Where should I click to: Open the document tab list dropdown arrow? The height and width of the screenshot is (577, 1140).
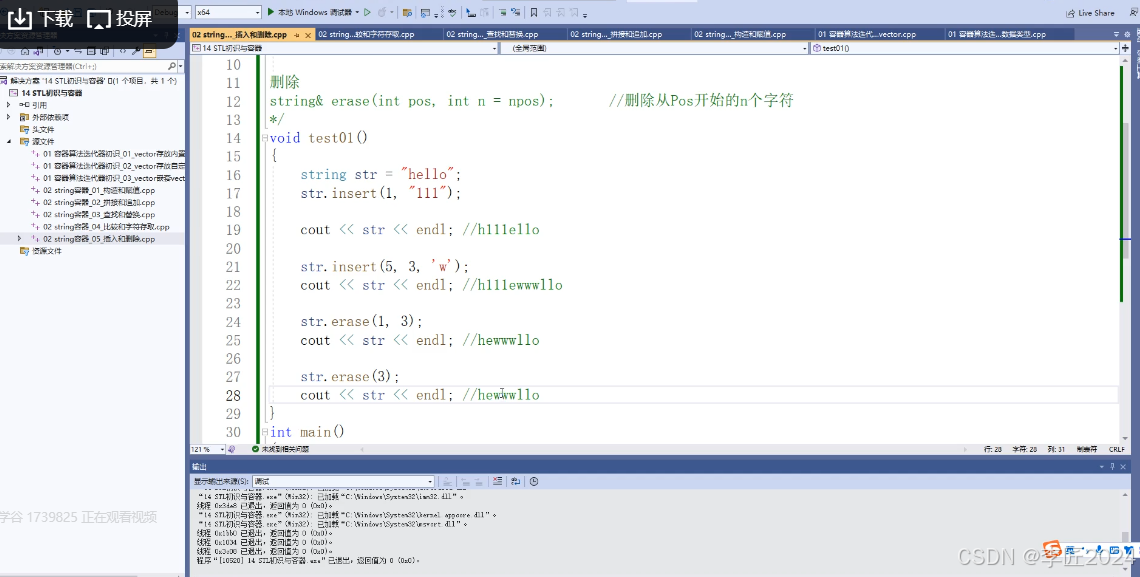(x=1116, y=34)
